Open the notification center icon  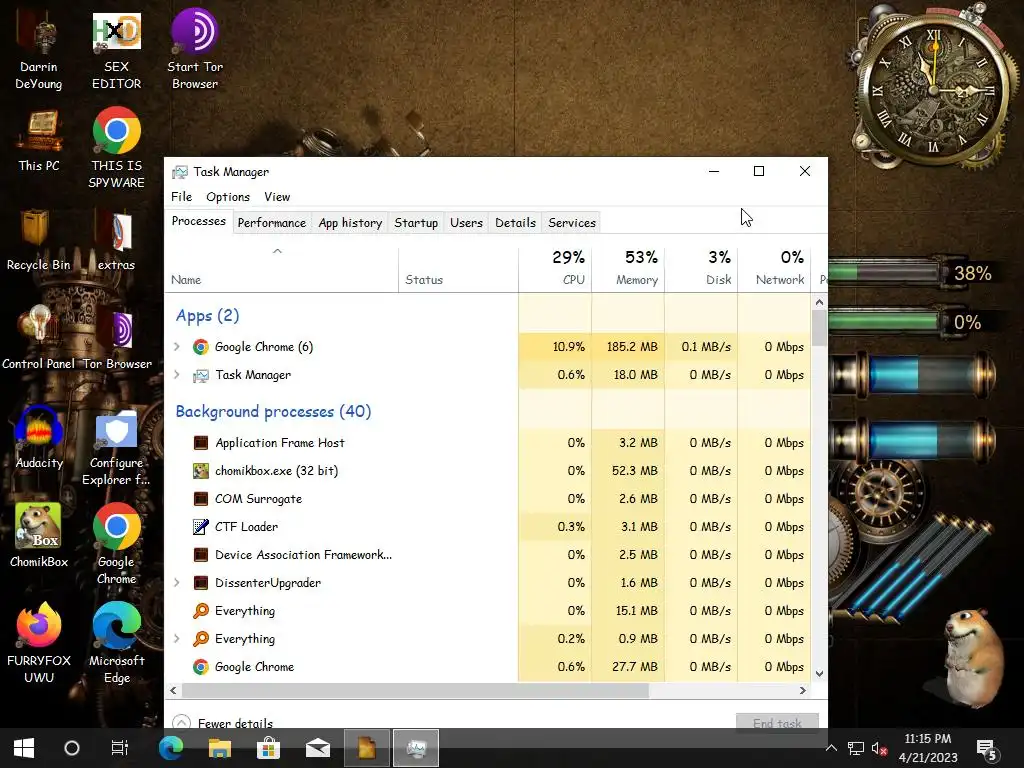tap(986, 748)
